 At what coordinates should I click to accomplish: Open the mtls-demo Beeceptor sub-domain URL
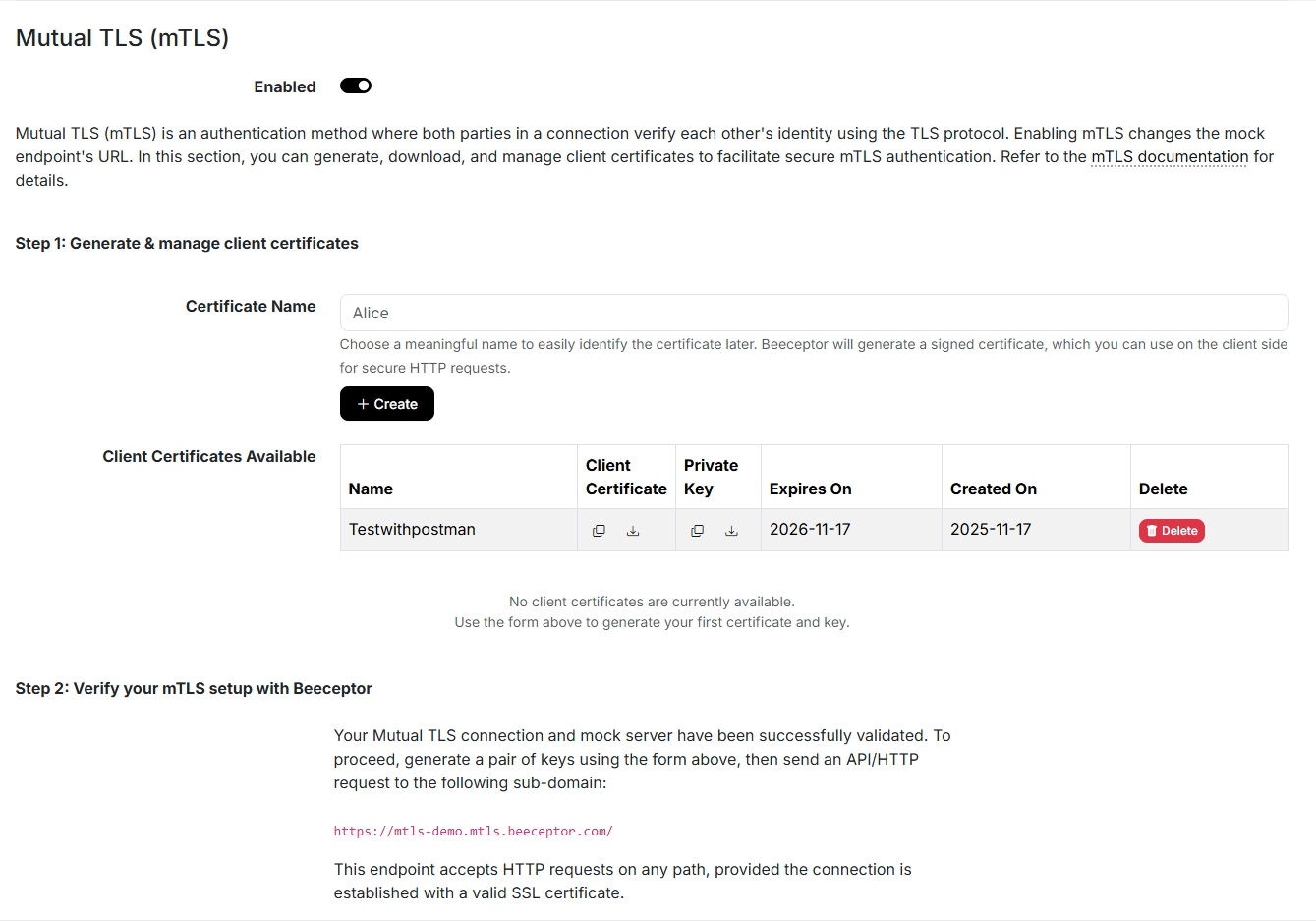(x=474, y=831)
